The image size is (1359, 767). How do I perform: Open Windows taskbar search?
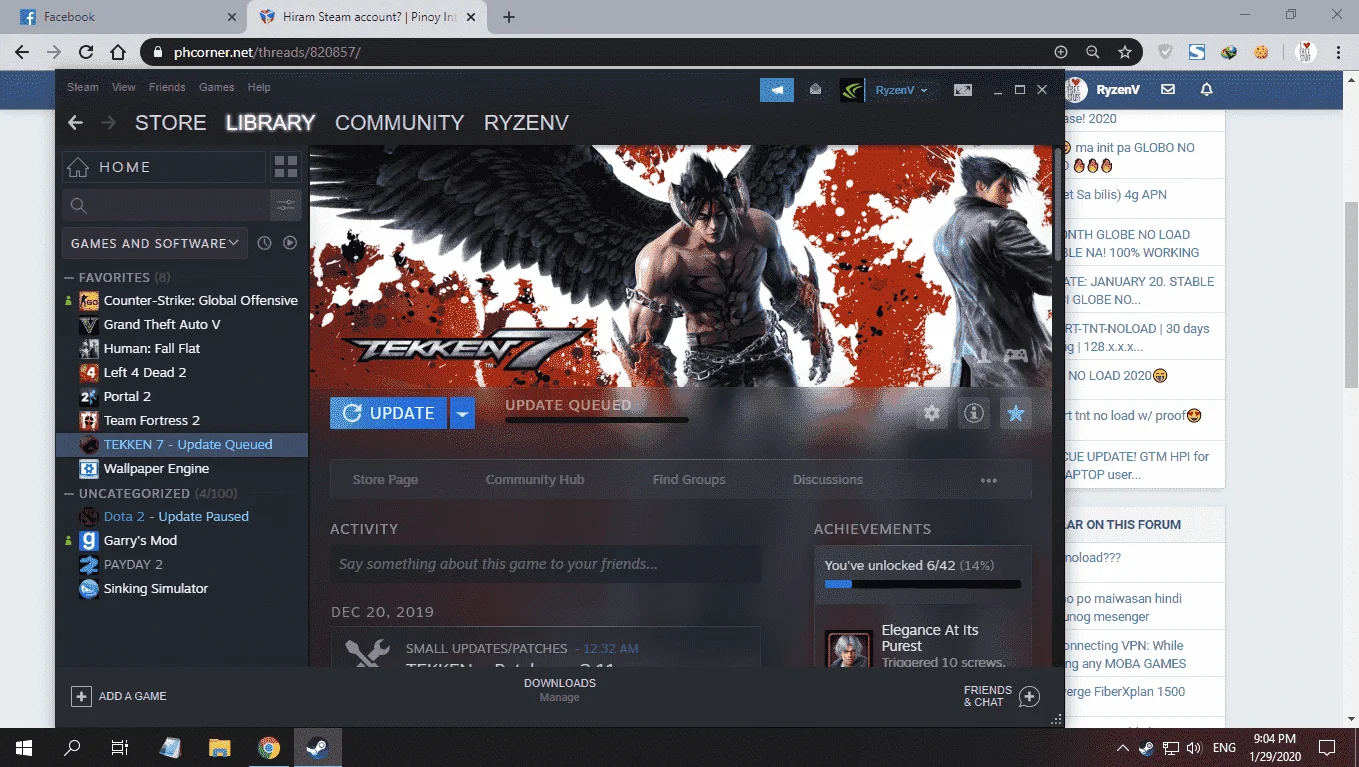pos(72,747)
